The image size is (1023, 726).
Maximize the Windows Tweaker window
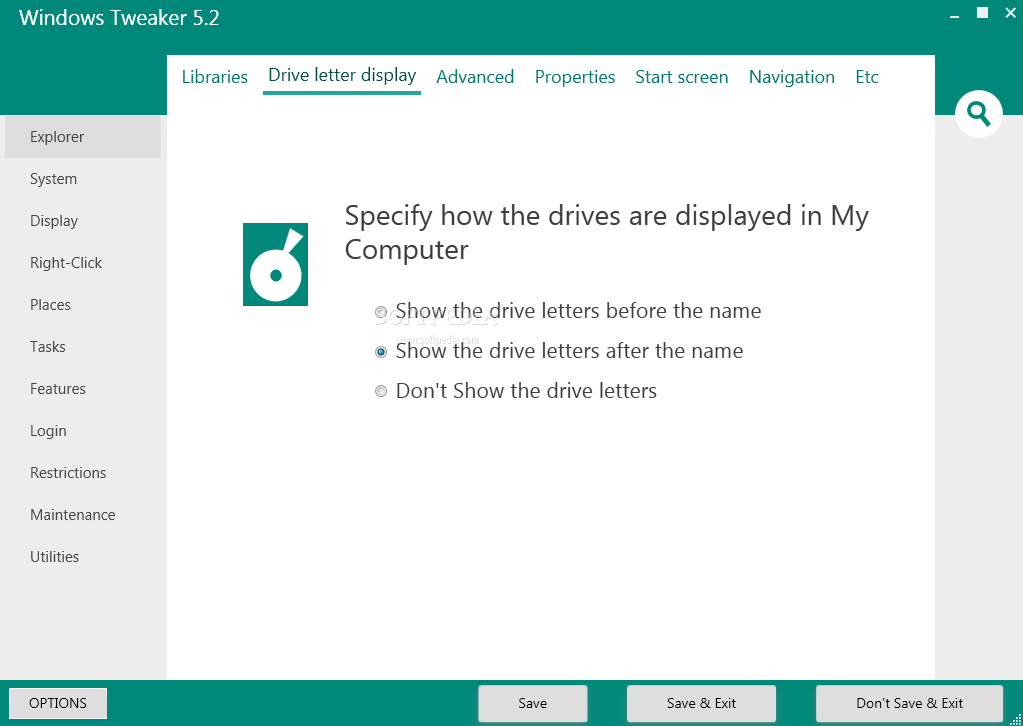(x=982, y=12)
